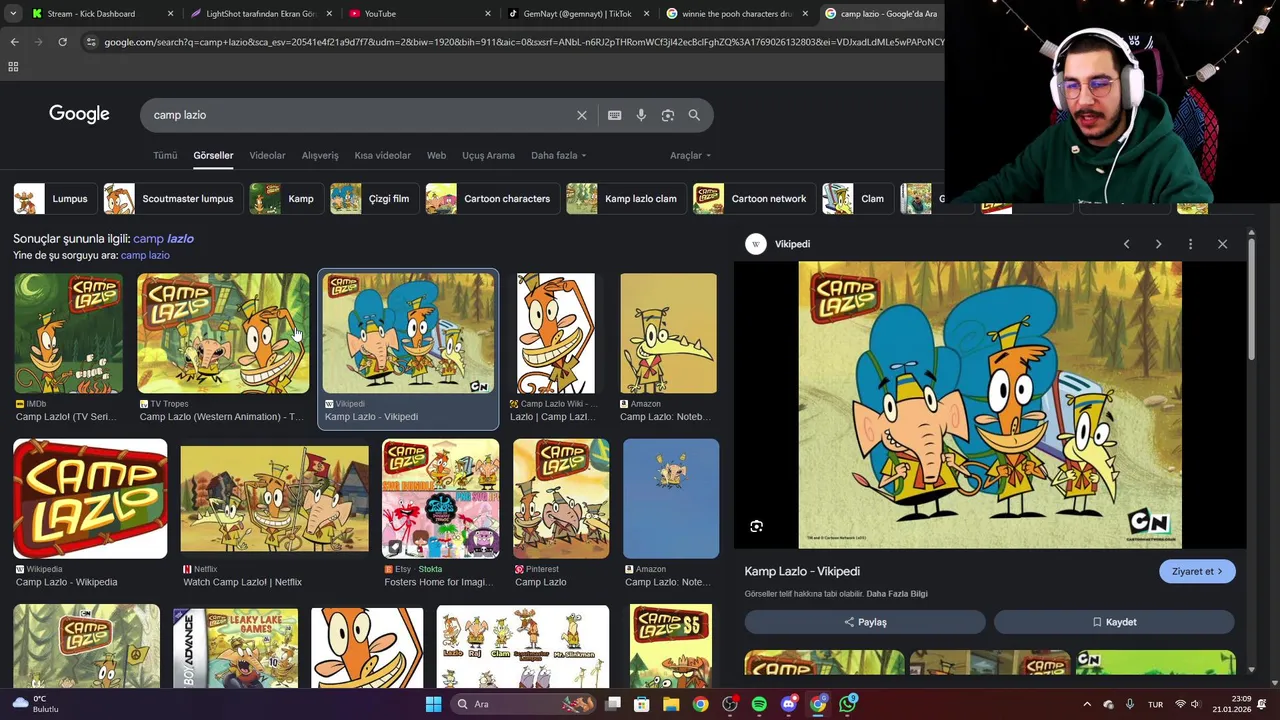Open the TV Tropes Camp Lazlo thumbnail
The width and height of the screenshot is (1280, 720).
point(223,334)
